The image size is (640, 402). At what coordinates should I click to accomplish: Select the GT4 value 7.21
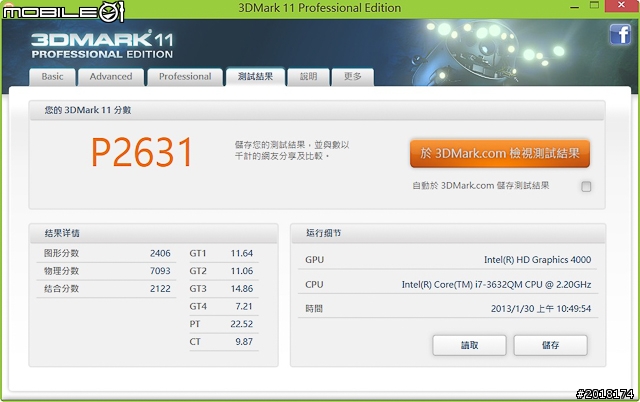[x=244, y=306]
